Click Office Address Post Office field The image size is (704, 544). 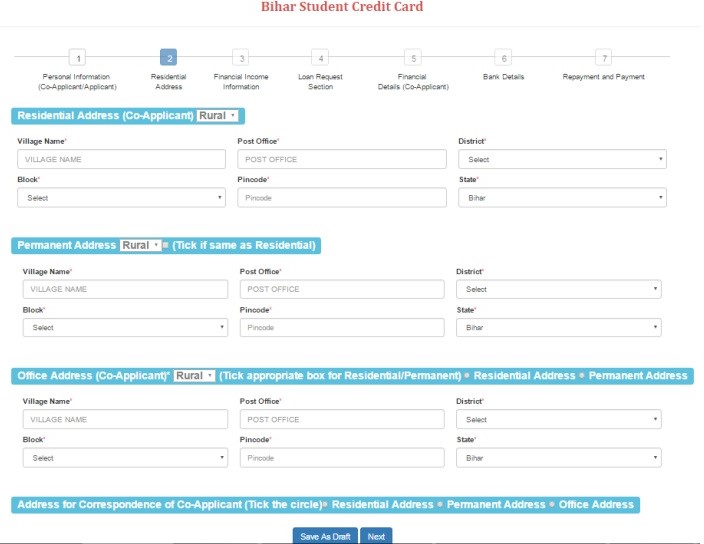(342, 419)
